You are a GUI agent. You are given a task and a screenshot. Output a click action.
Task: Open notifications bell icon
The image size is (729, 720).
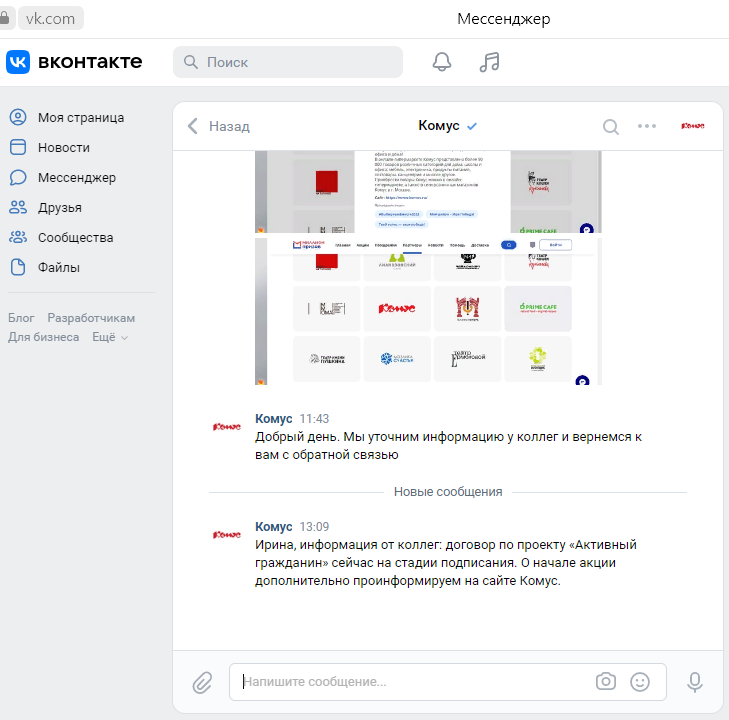[x=442, y=62]
